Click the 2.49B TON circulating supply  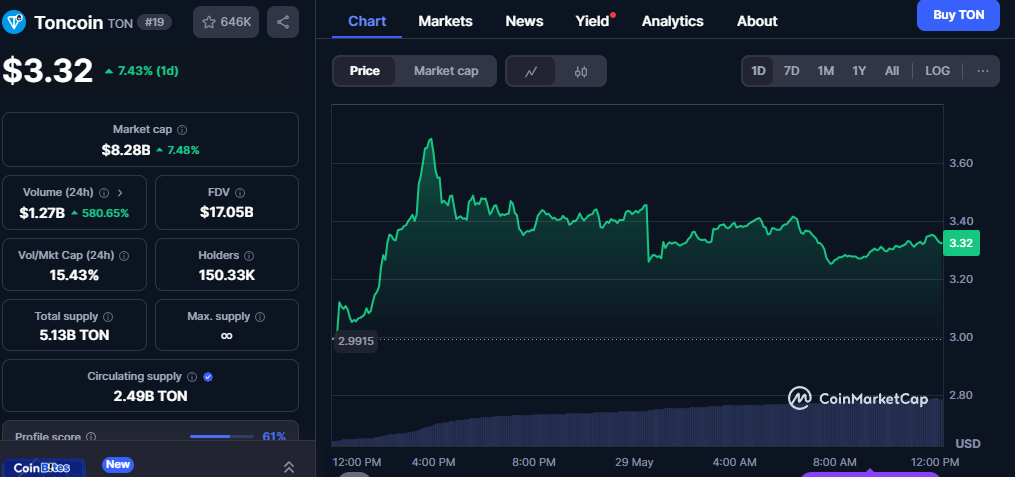pyautogui.click(x=150, y=396)
